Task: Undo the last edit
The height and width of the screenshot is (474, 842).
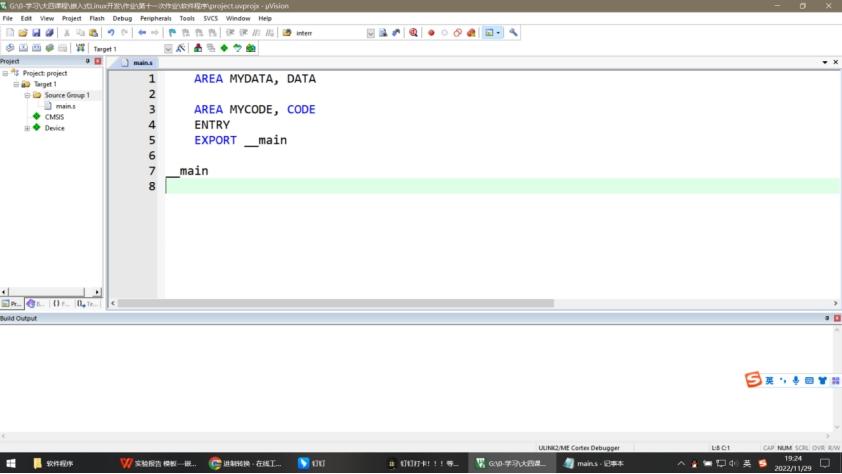Action: (111, 33)
